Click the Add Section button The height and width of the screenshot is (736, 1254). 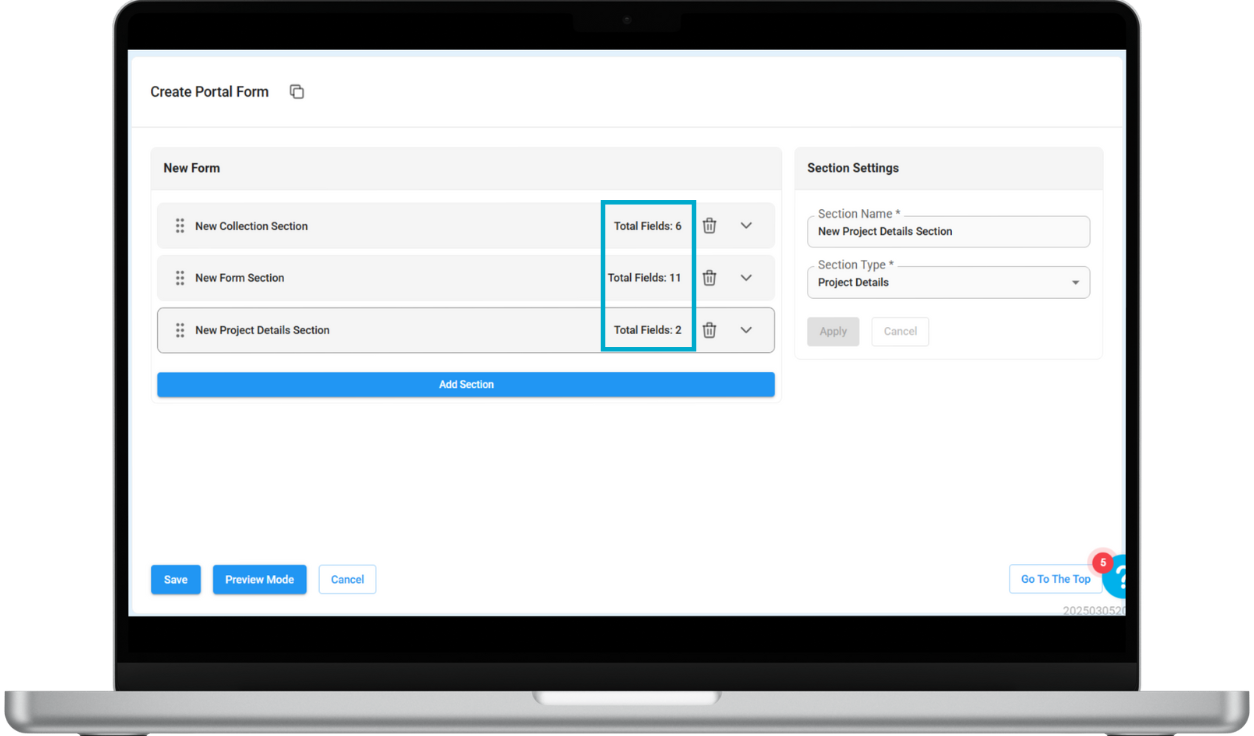pyautogui.click(x=466, y=385)
